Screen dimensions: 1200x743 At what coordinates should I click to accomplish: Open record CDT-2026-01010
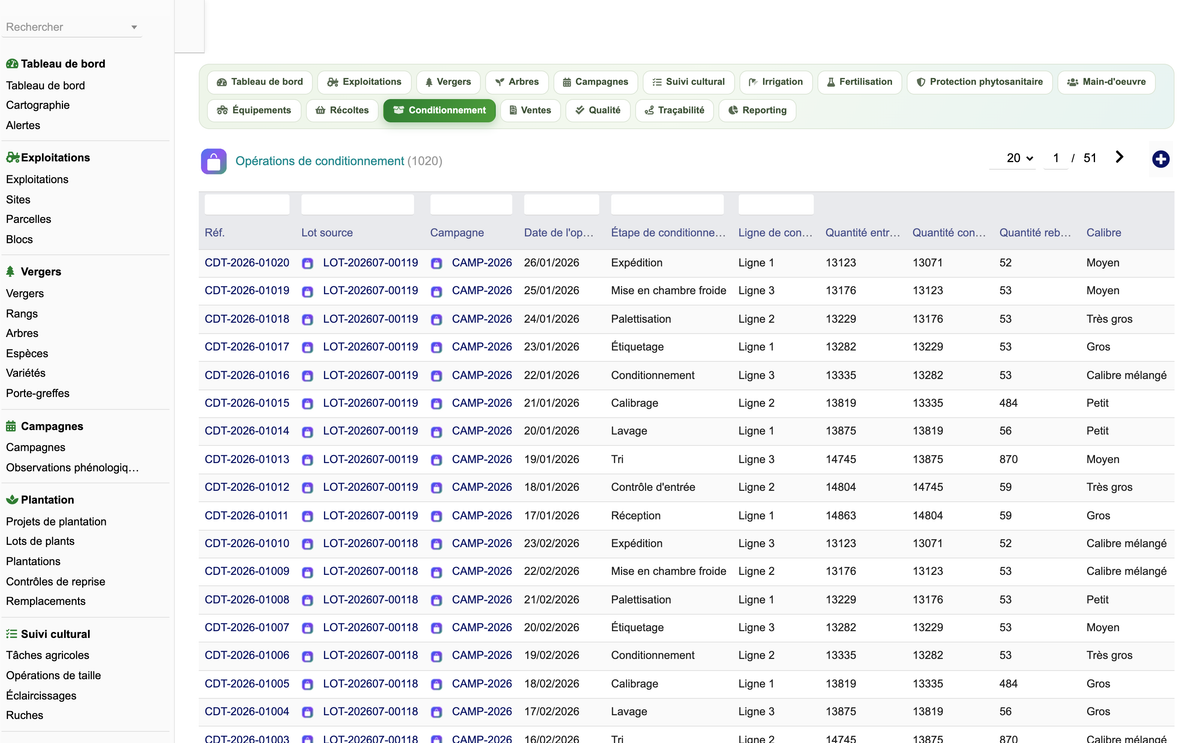[x=247, y=544]
